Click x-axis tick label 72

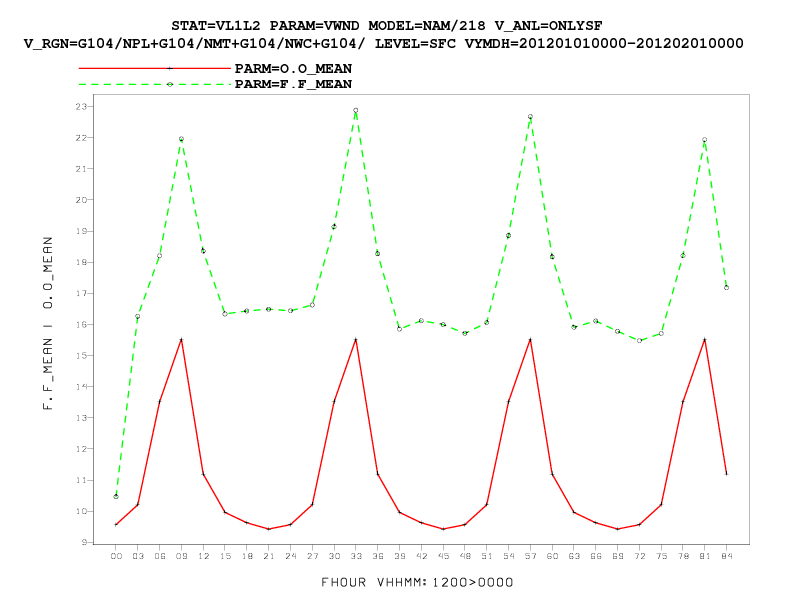pyautogui.click(x=639, y=556)
